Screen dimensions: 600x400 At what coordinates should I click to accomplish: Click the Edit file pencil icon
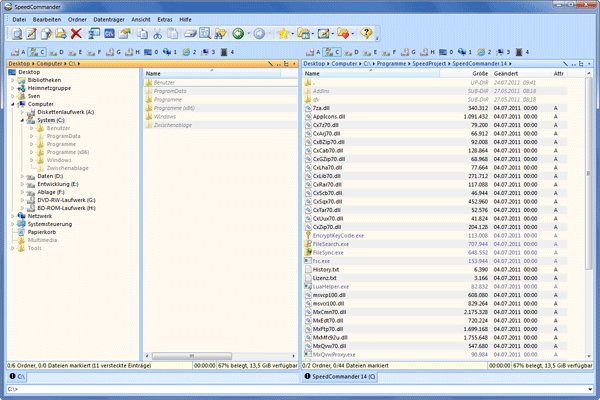pos(31,34)
